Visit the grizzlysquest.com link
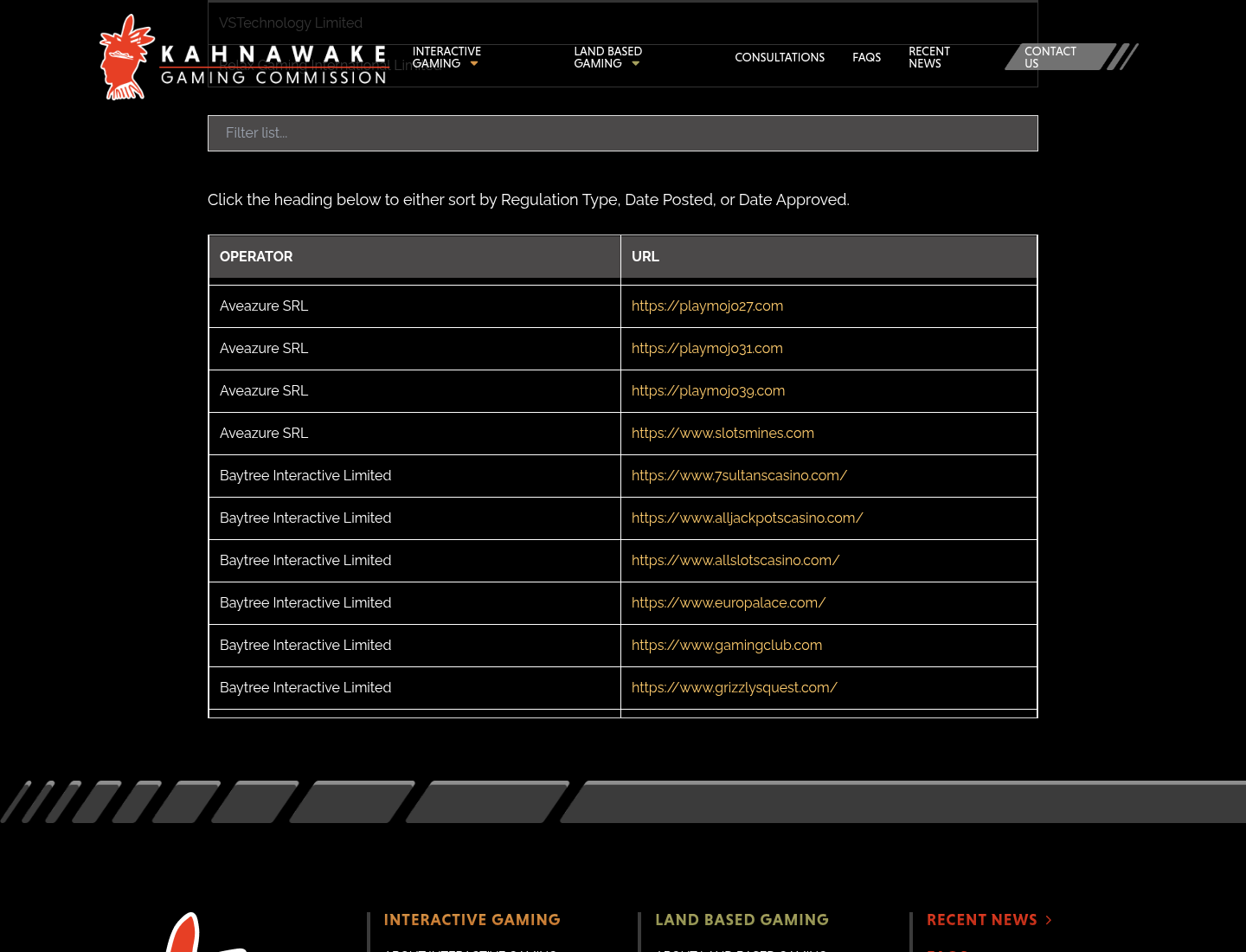Viewport: 1246px width, 952px height. pyautogui.click(x=735, y=687)
